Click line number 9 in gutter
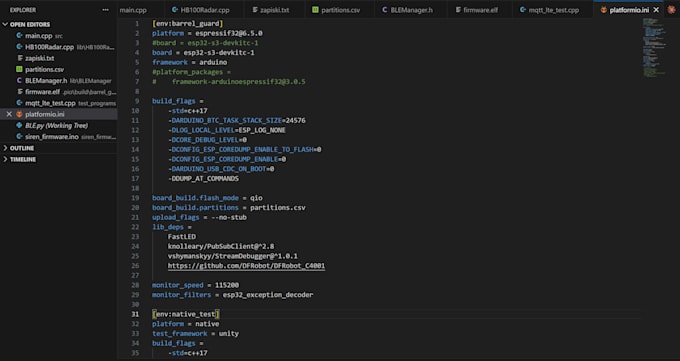The width and height of the screenshot is (680, 361). point(137,101)
